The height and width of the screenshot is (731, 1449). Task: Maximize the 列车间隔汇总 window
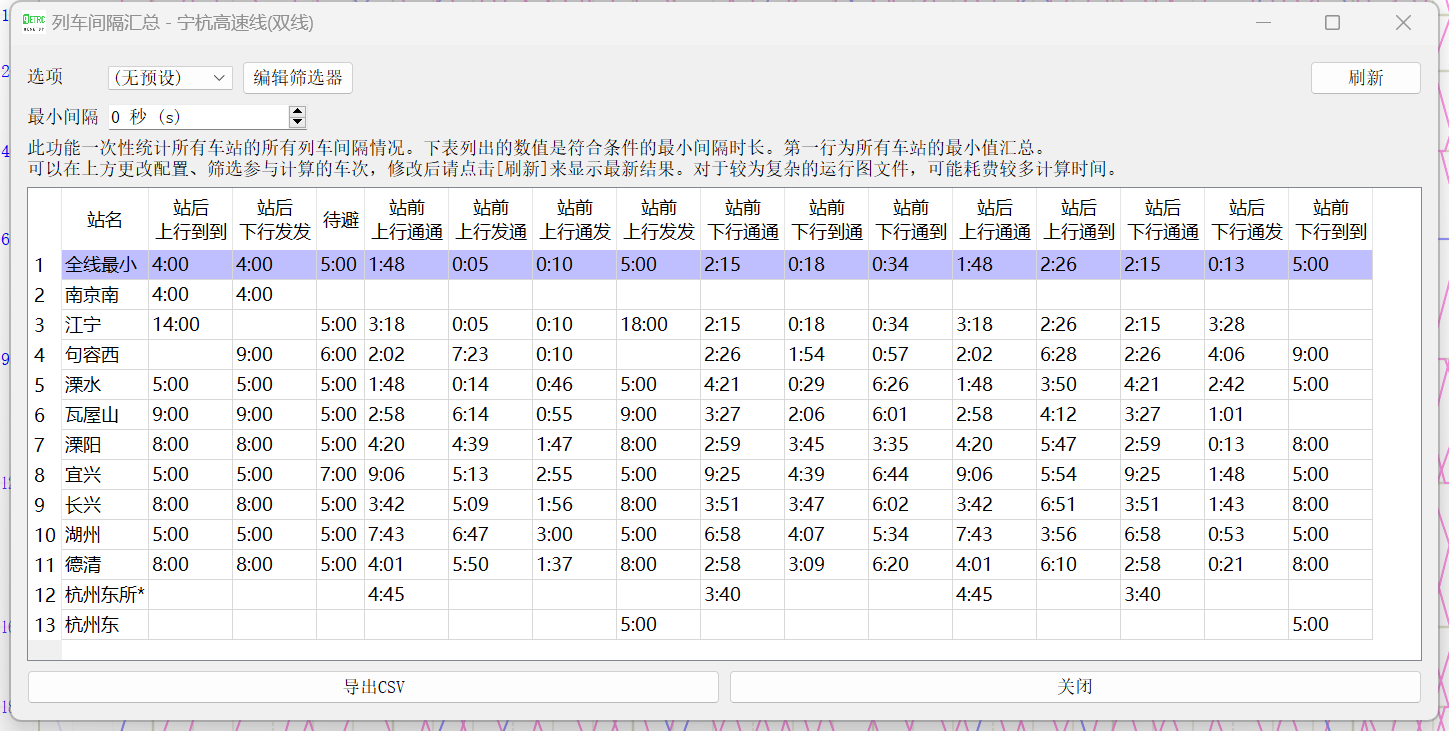1332,22
